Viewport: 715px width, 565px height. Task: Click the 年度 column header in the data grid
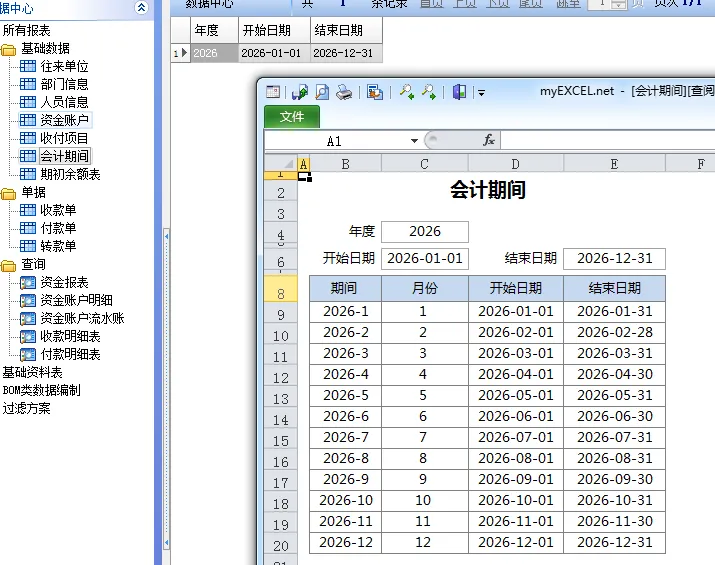(x=214, y=31)
